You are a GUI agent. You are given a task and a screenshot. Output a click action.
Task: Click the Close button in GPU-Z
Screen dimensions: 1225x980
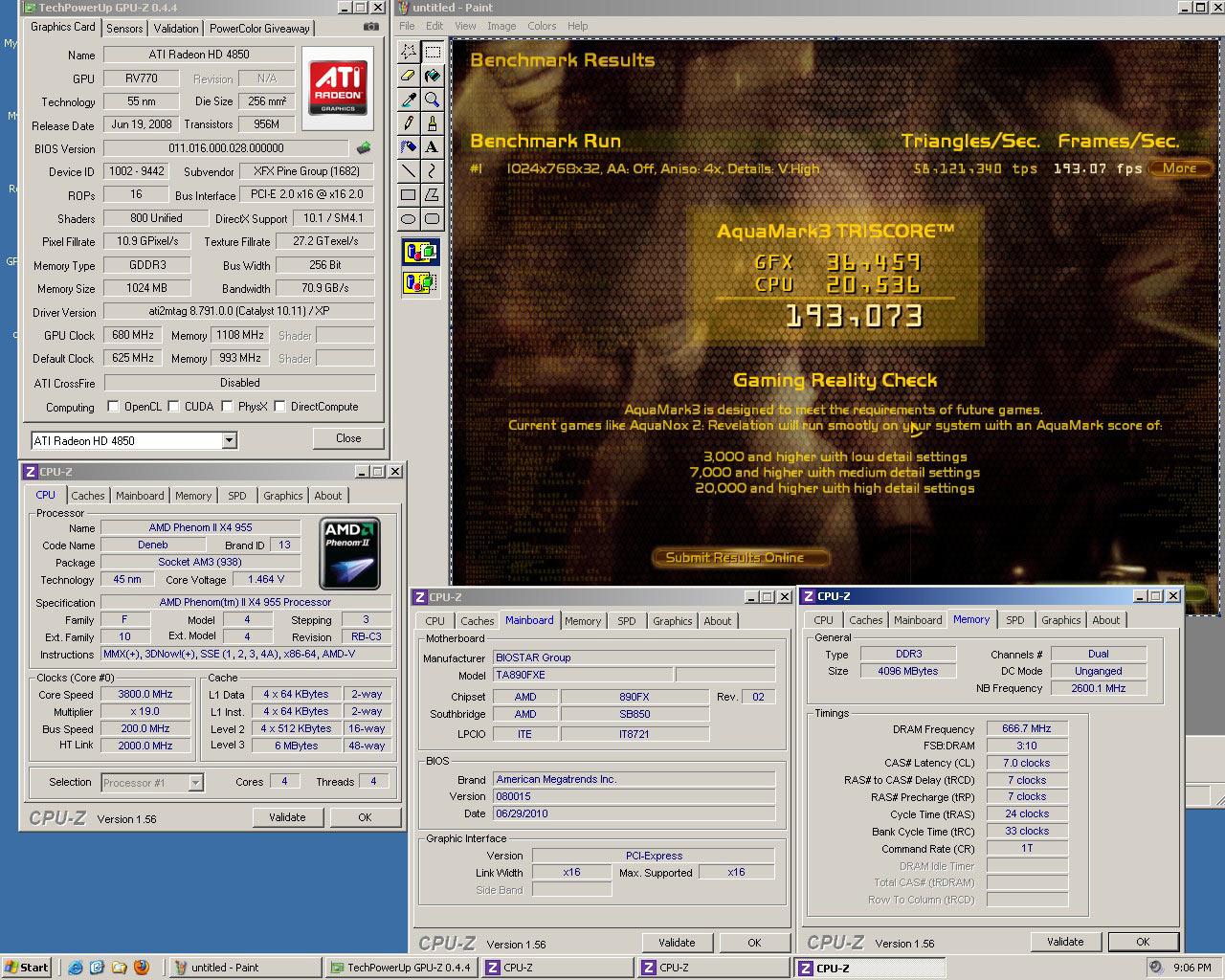[348, 438]
